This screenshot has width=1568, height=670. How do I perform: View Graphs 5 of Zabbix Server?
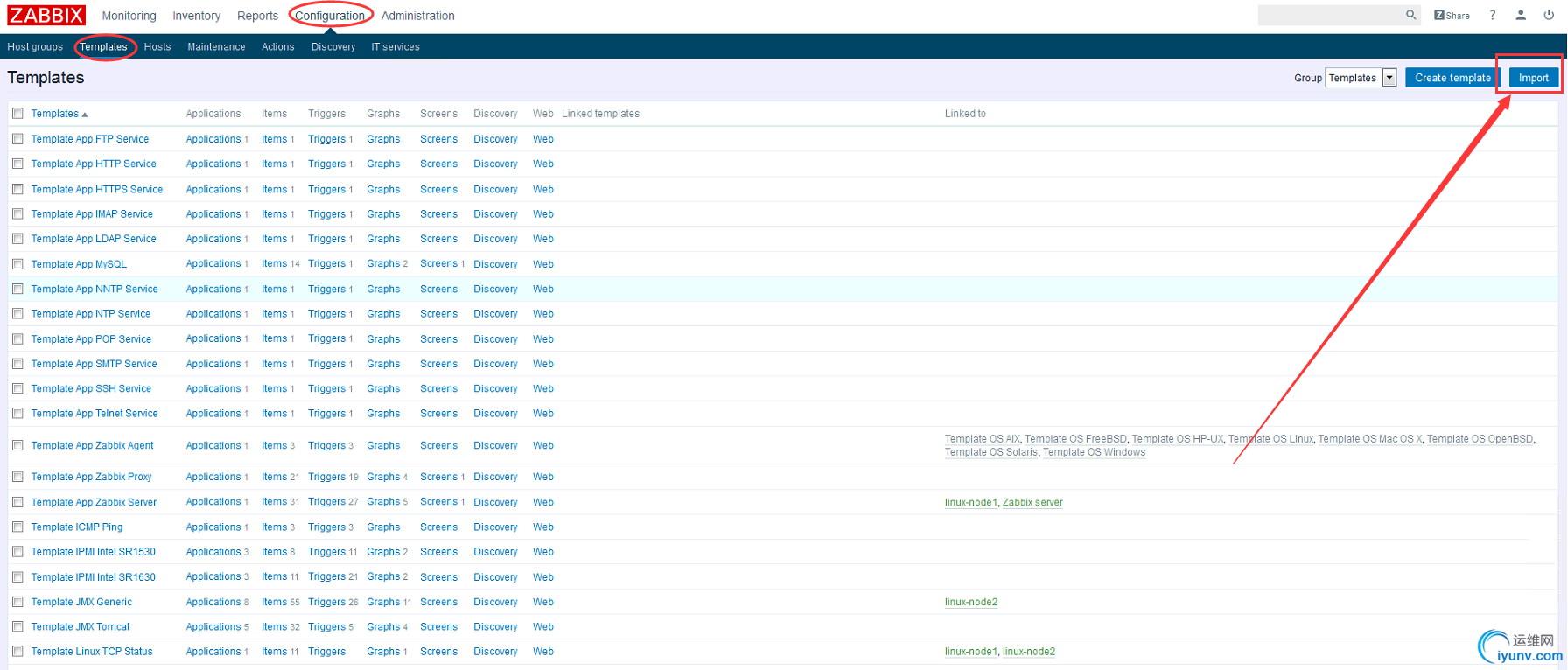tap(383, 502)
